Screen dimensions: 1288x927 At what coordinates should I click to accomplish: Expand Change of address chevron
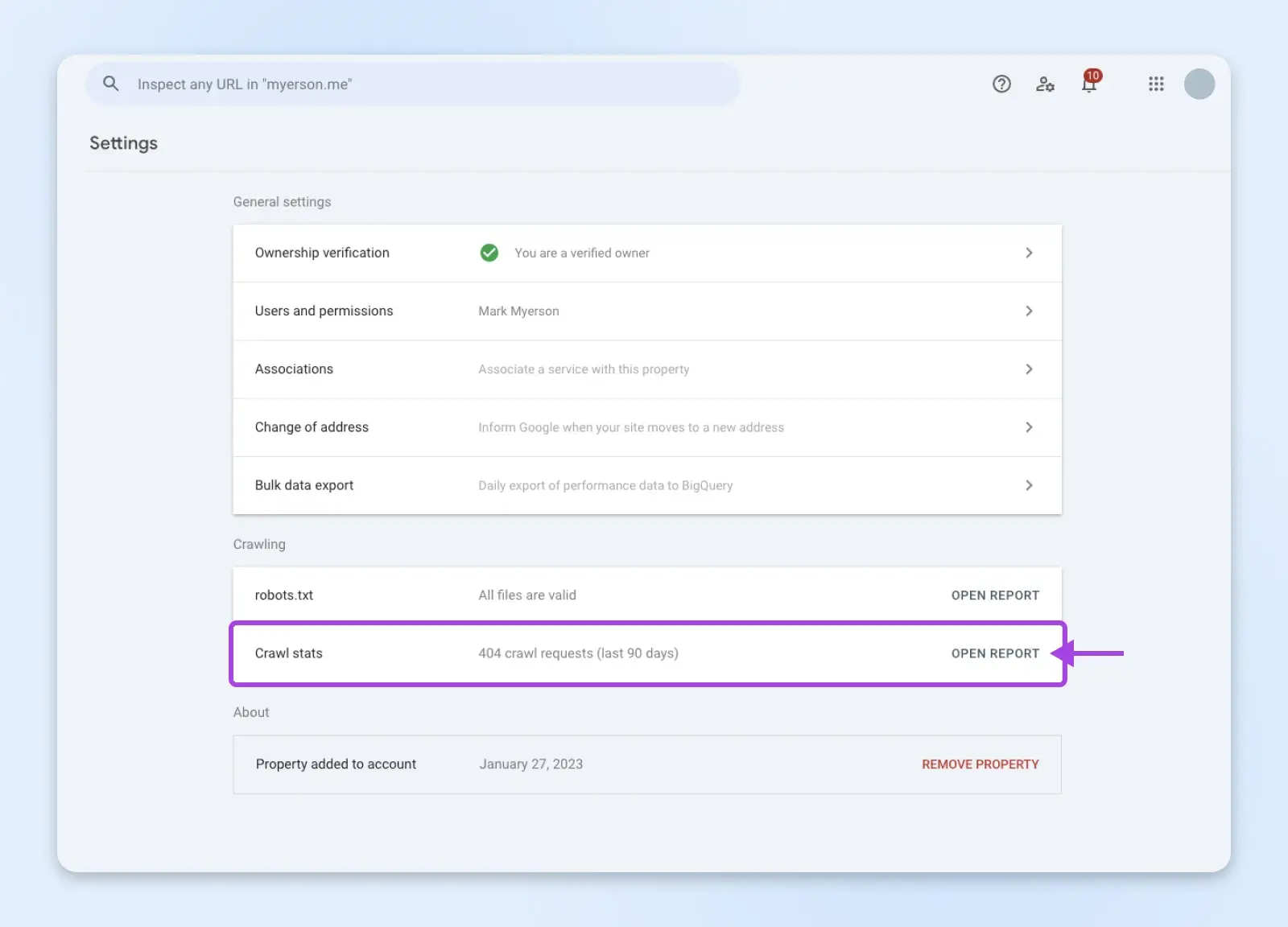click(x=1029, y=427)
